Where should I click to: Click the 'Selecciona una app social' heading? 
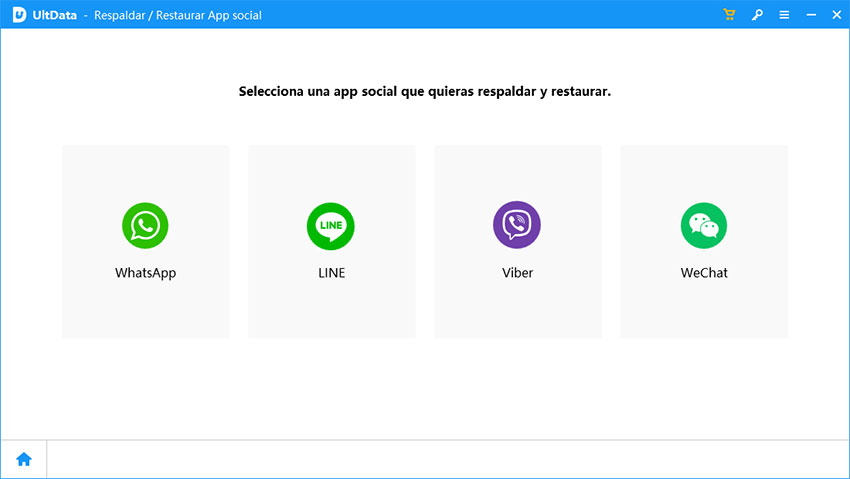point(424,92)
